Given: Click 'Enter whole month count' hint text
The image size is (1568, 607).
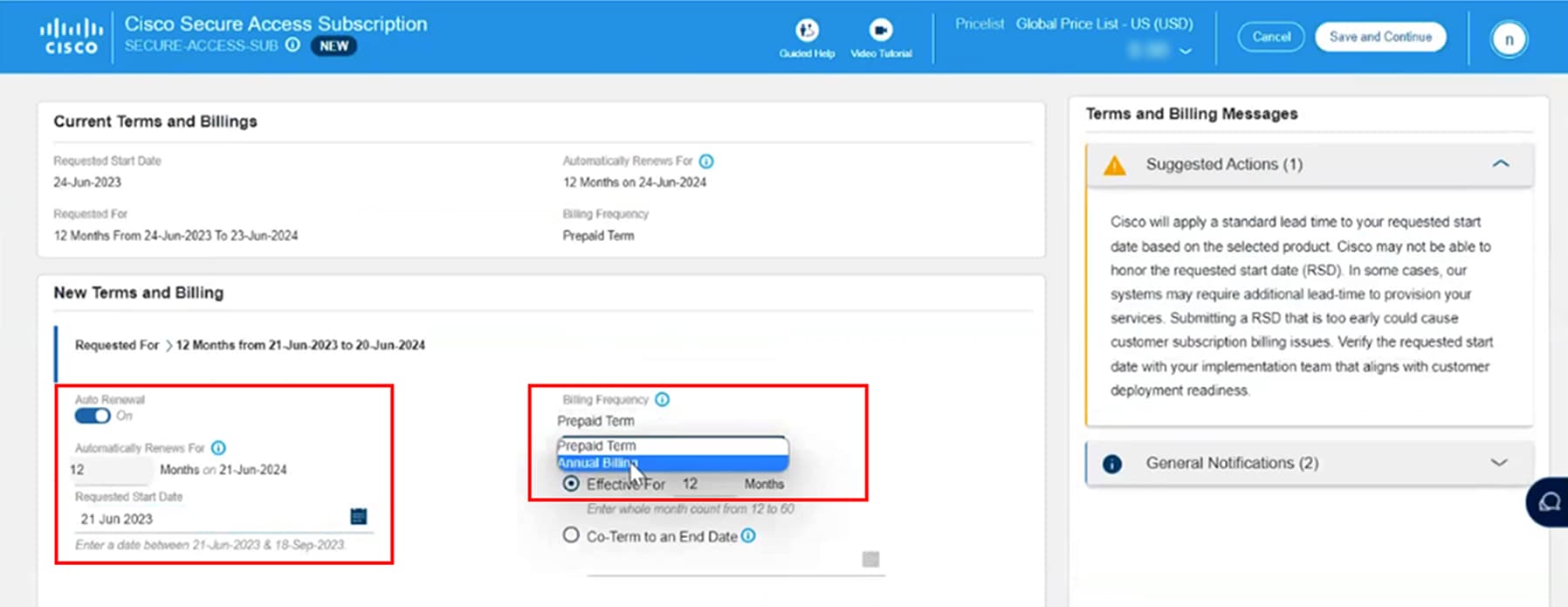Looking at the screenshot, I should [x=691, y=509].
